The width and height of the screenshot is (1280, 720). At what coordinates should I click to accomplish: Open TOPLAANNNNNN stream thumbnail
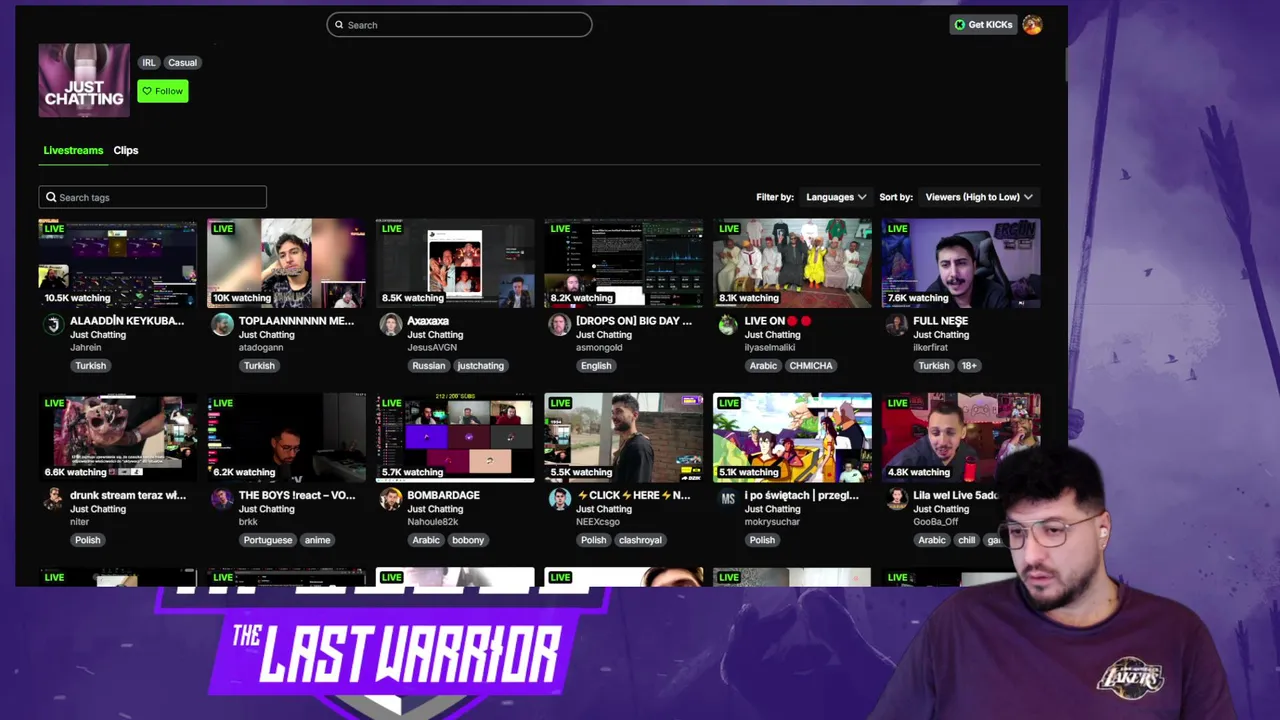tap(286, 263)
